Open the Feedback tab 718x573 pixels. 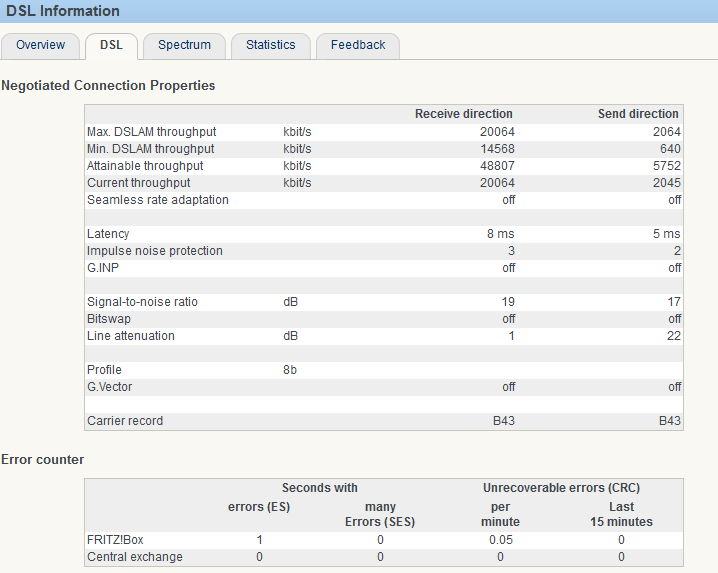tap(358, 45)
